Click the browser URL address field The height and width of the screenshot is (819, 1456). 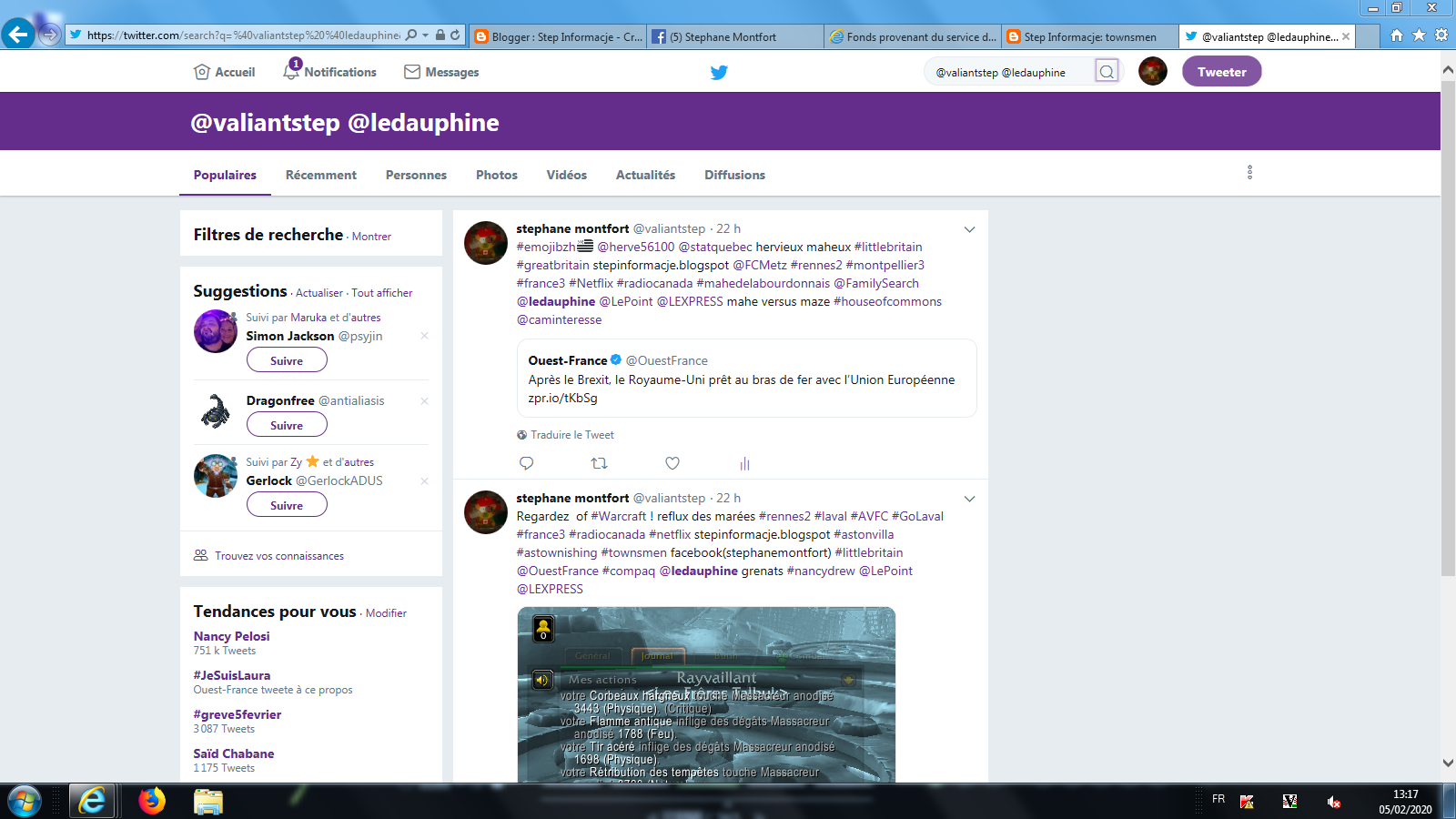click(243, 35)
